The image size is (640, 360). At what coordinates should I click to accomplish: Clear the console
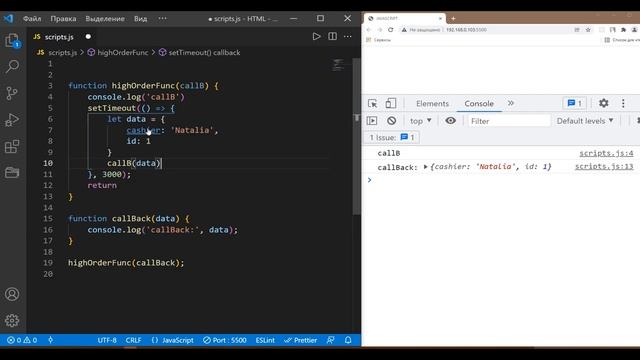tap(391, 121)
